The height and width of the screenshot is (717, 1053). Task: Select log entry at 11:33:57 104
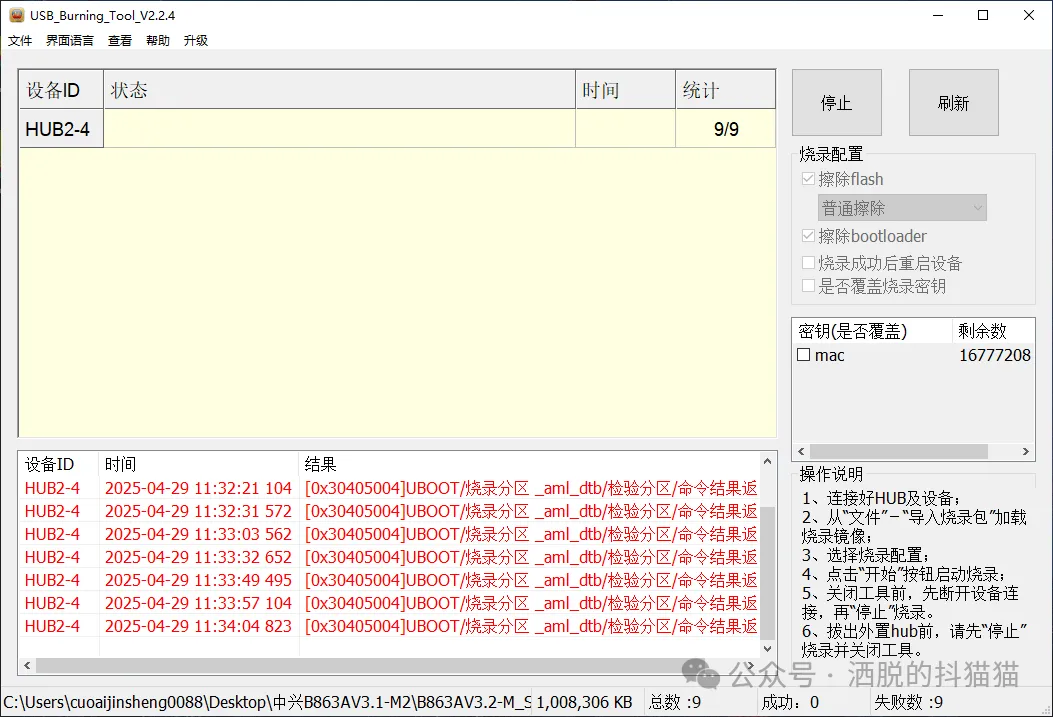point(390,603)
